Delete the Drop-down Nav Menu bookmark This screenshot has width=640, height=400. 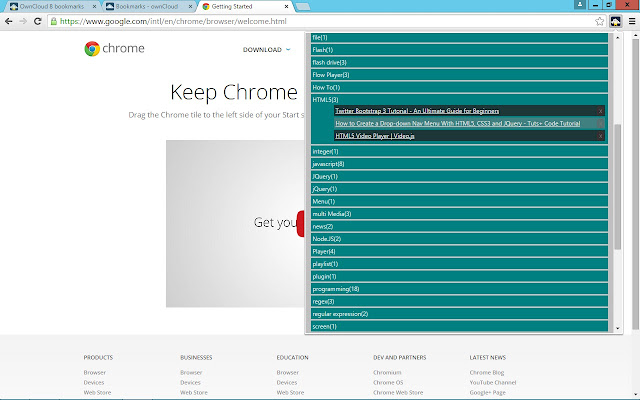[x=600, y=123]
